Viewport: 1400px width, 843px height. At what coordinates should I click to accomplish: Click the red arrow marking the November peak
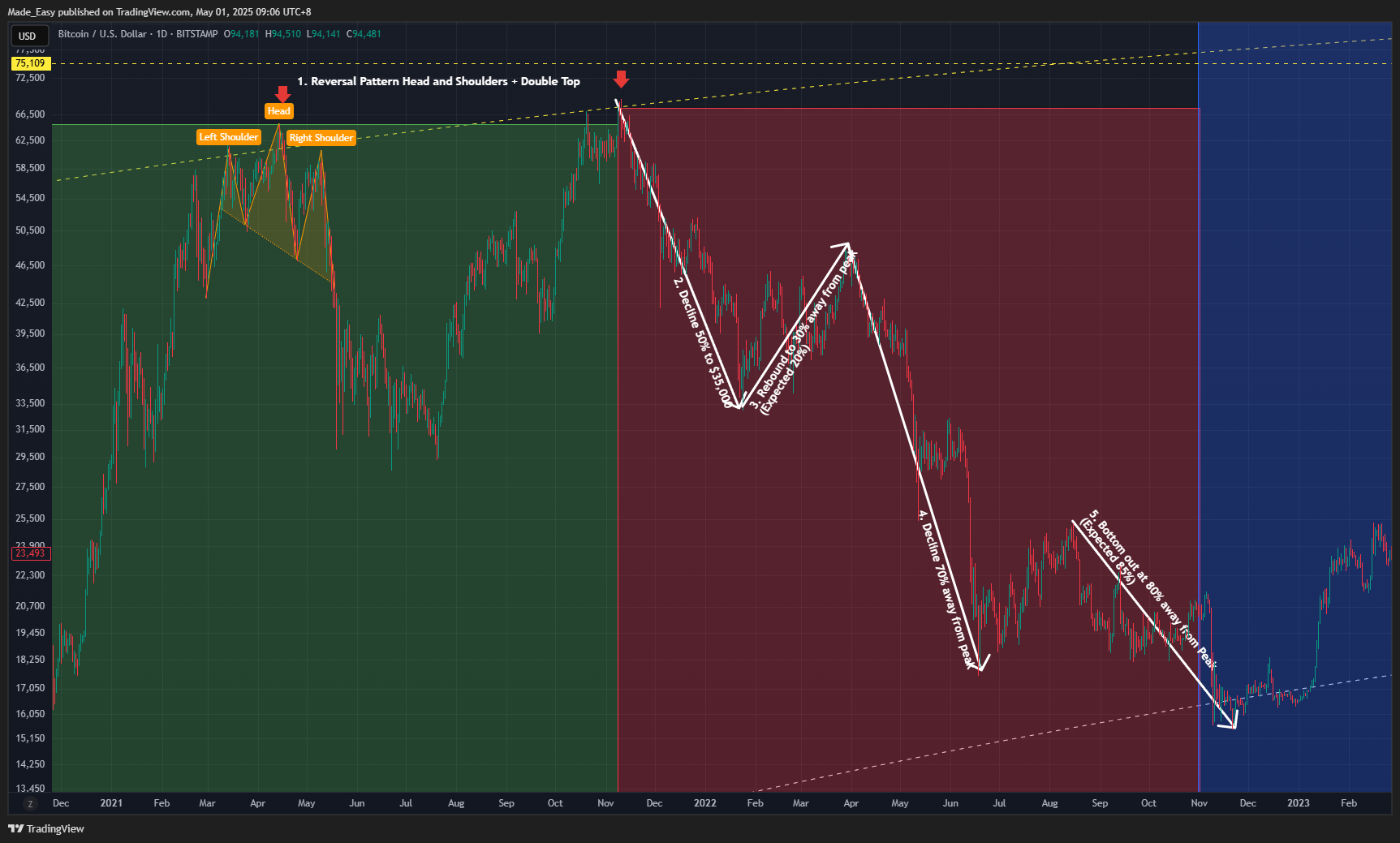(621, 79)
